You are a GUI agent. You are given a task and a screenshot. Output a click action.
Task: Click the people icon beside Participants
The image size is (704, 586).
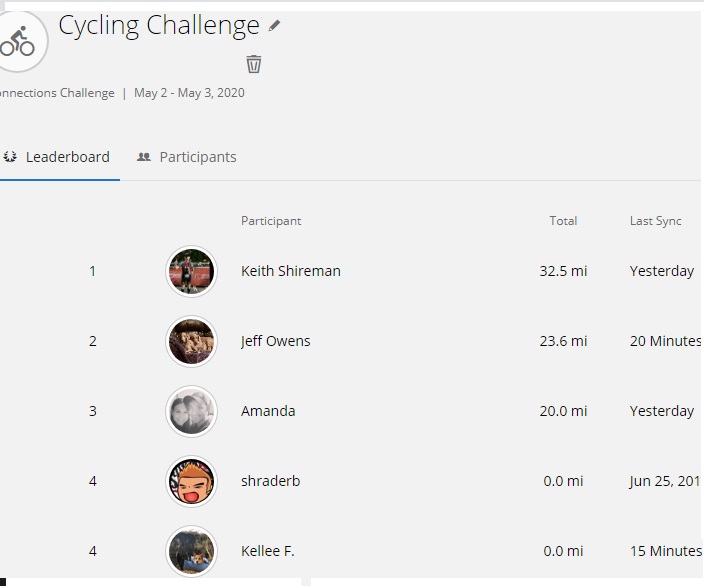[x=144, y=157]
